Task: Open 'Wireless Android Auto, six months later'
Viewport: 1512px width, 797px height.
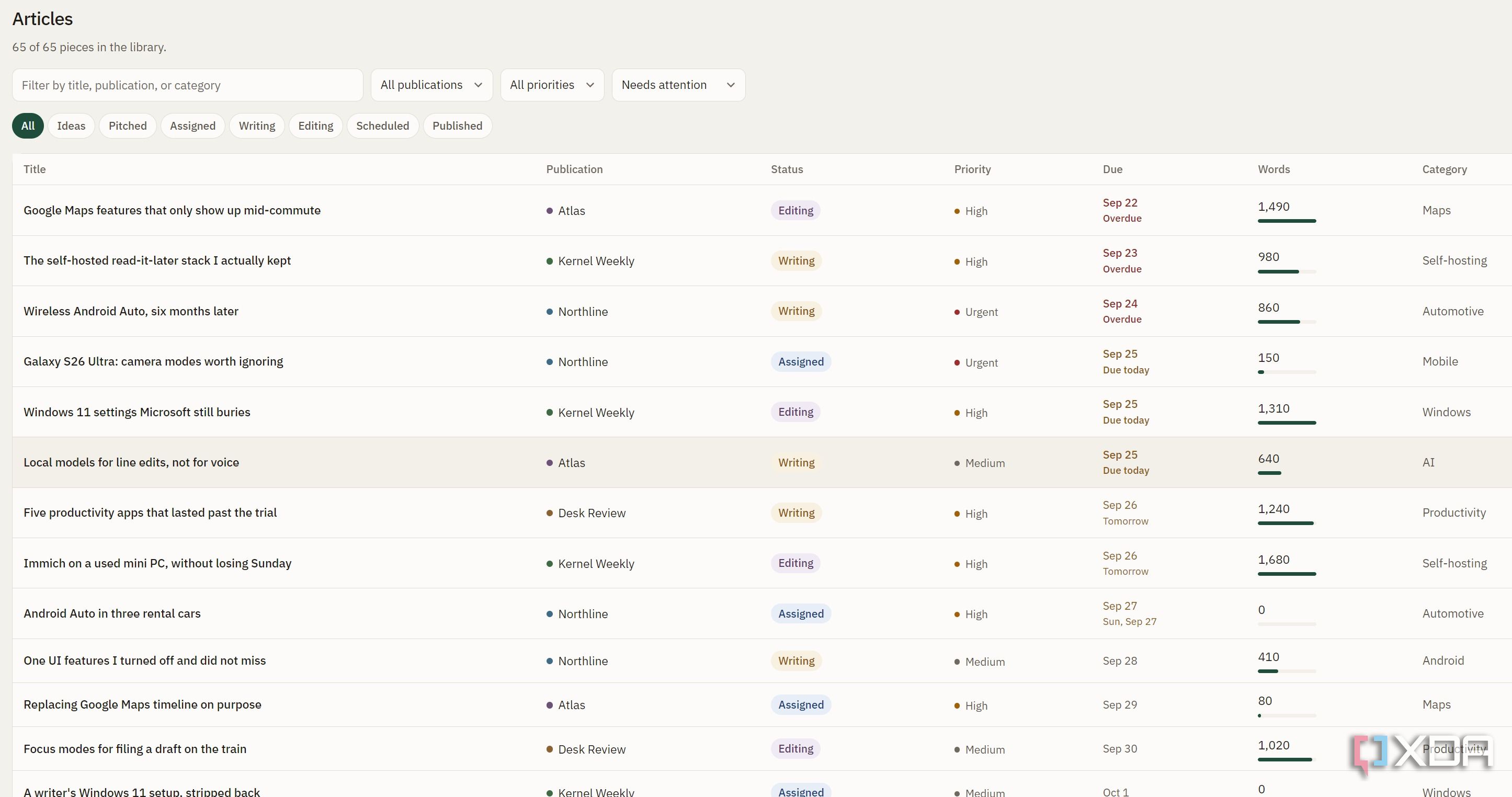Action: (131, 311)
